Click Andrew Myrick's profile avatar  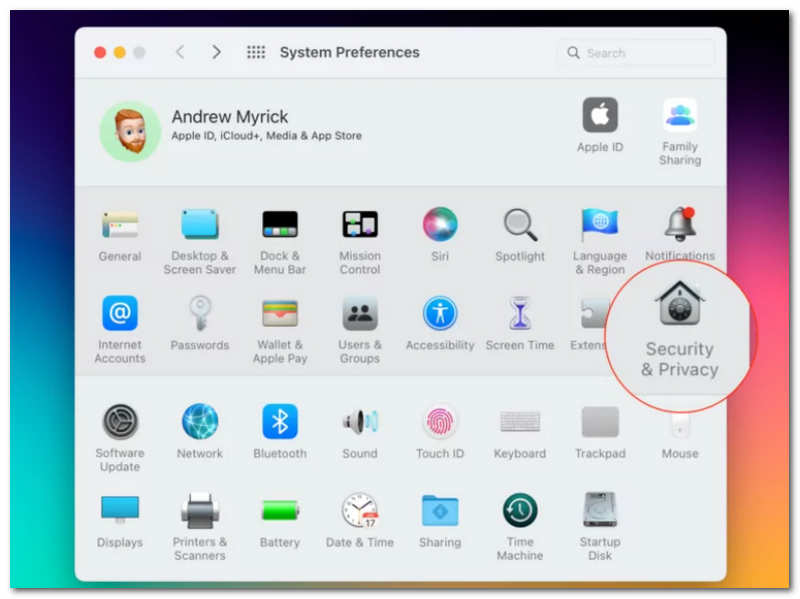click(130, 131)
